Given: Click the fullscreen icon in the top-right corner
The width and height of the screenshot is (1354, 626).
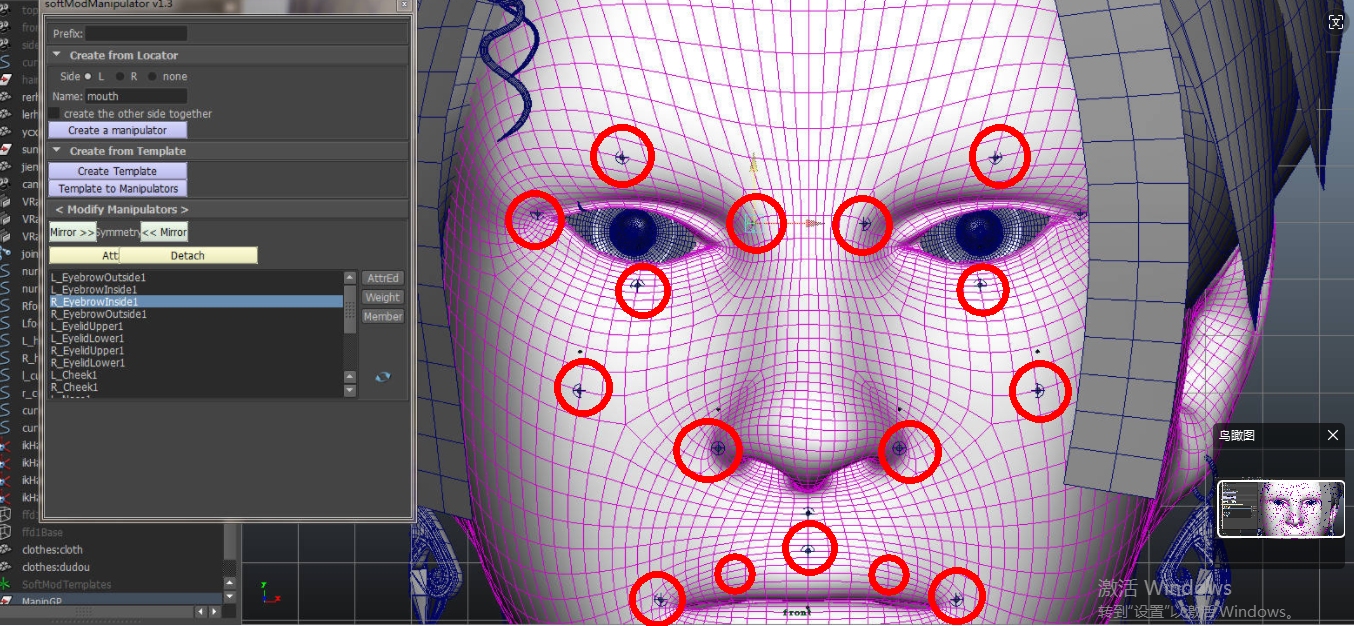Looking at the screenshot, I should pos(1336,23).
